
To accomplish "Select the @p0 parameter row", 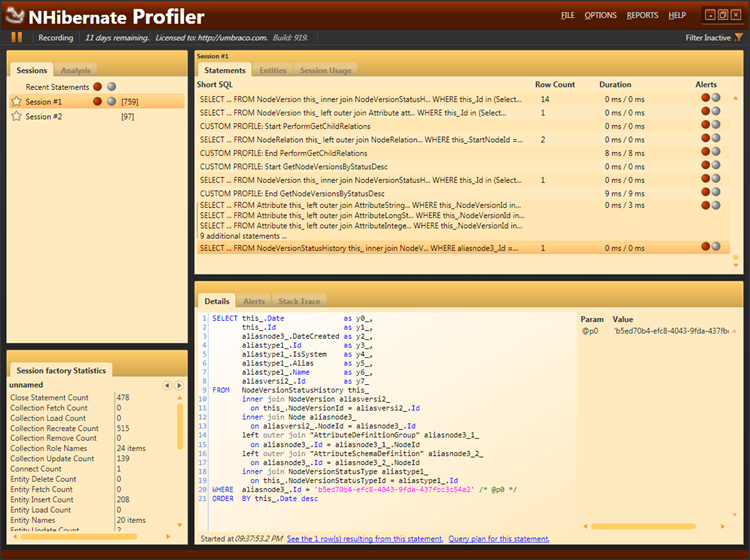I will 655,331.
